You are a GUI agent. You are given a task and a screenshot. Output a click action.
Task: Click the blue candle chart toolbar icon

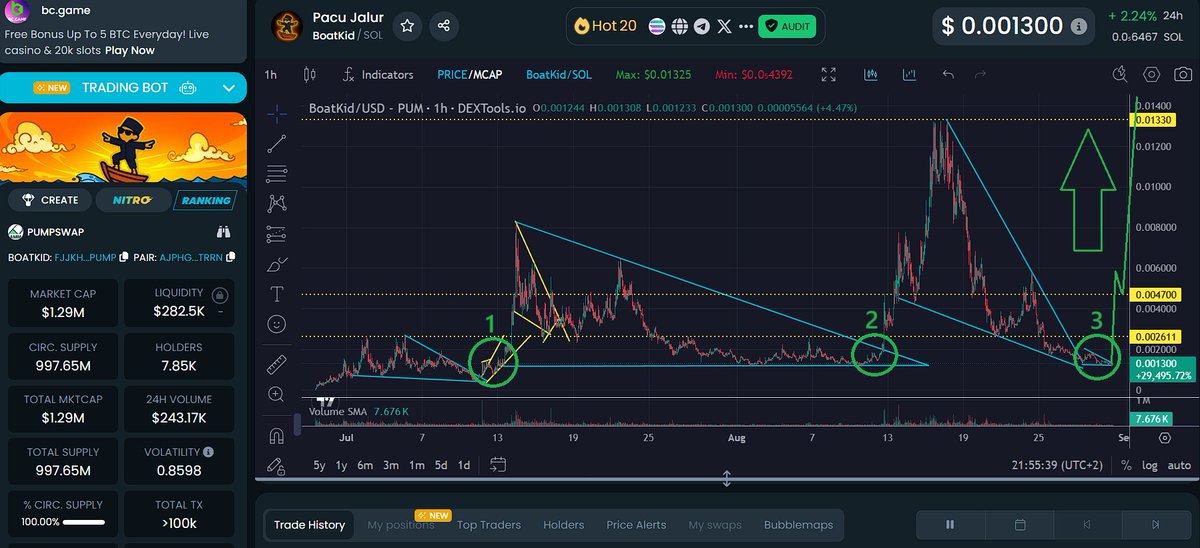pos(871,74)
